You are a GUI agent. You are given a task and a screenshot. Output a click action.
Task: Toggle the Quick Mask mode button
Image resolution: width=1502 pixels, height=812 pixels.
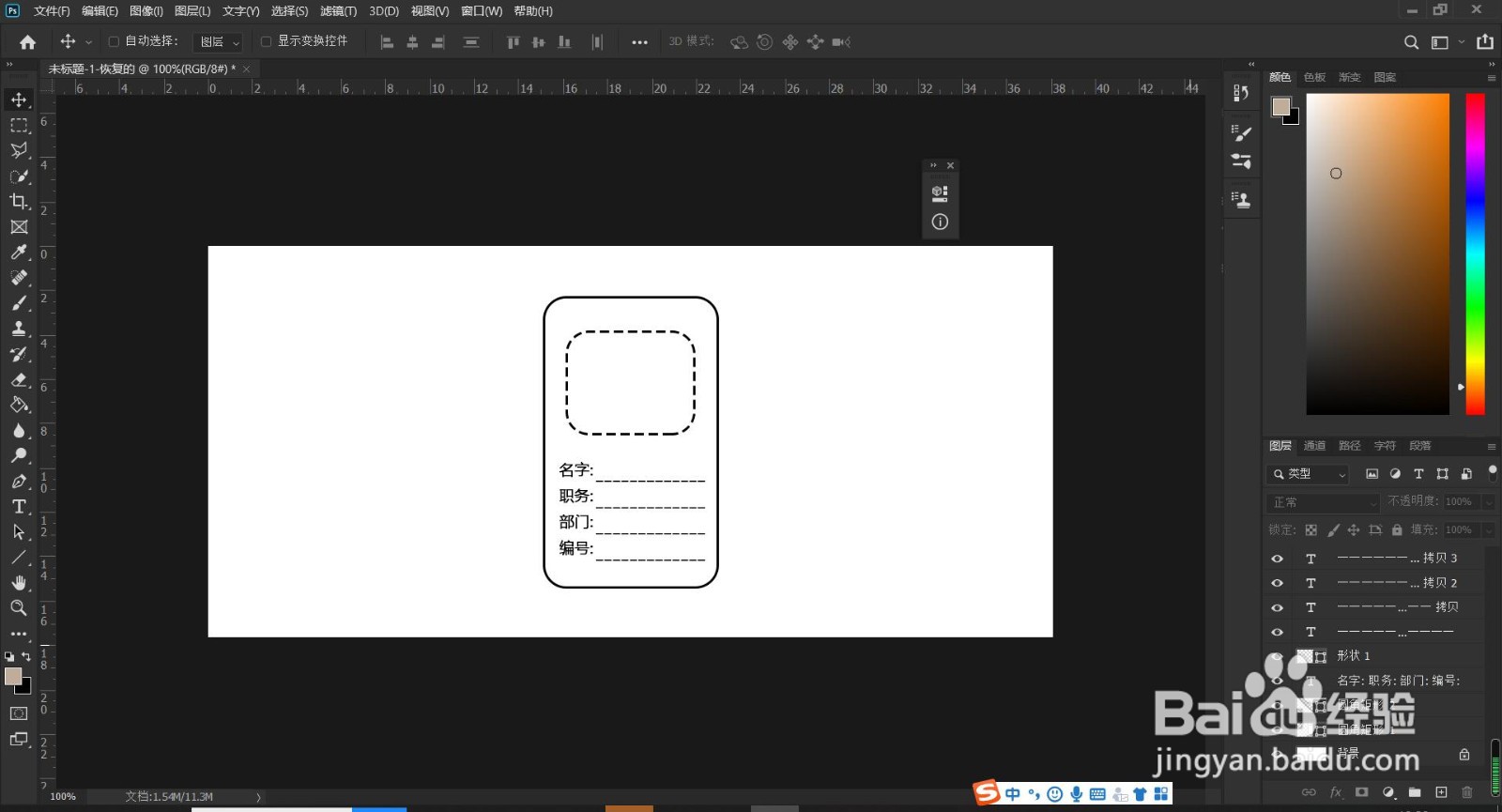pos(19,713)
